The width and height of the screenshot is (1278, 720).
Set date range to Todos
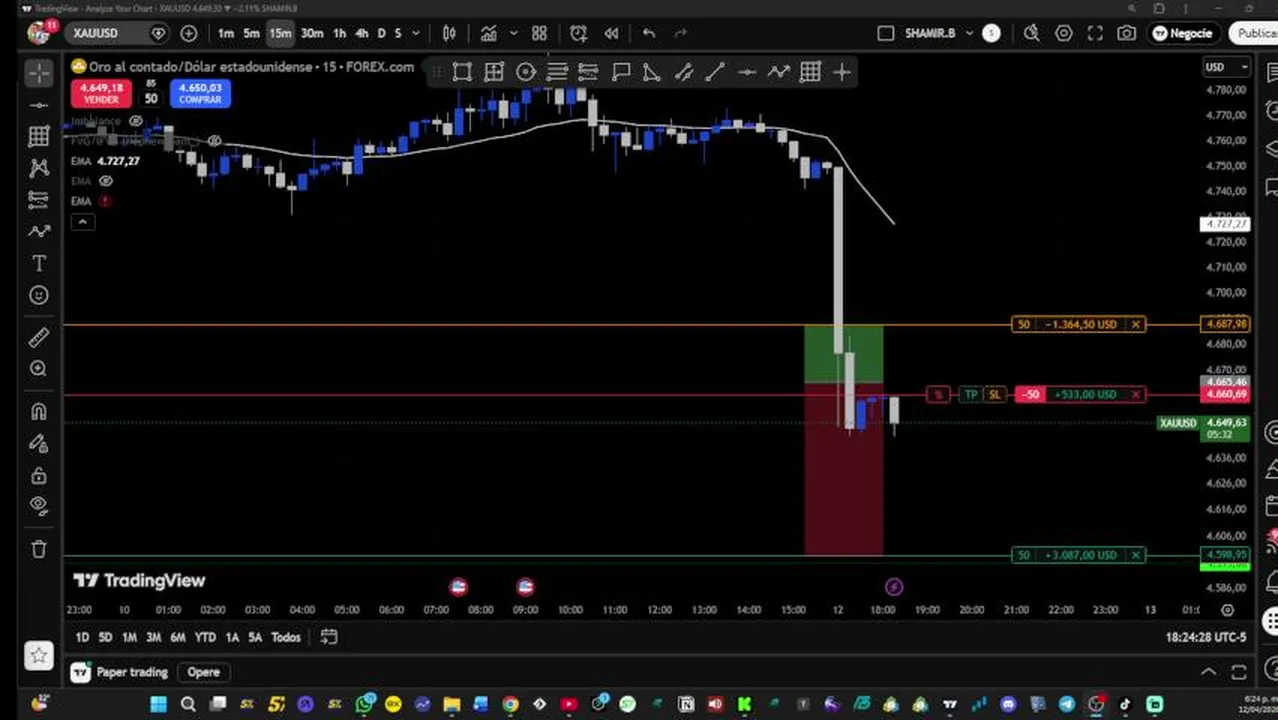[286, 637]
